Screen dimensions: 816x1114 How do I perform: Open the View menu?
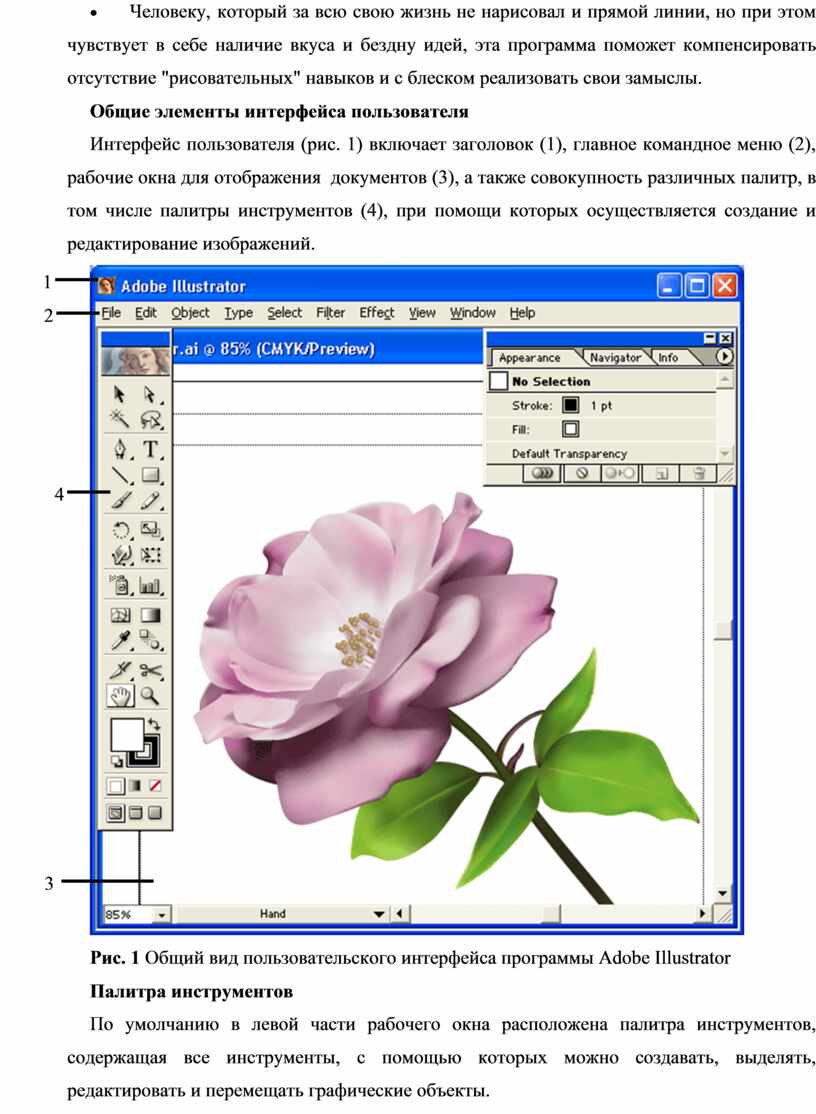tap(422, 313)
